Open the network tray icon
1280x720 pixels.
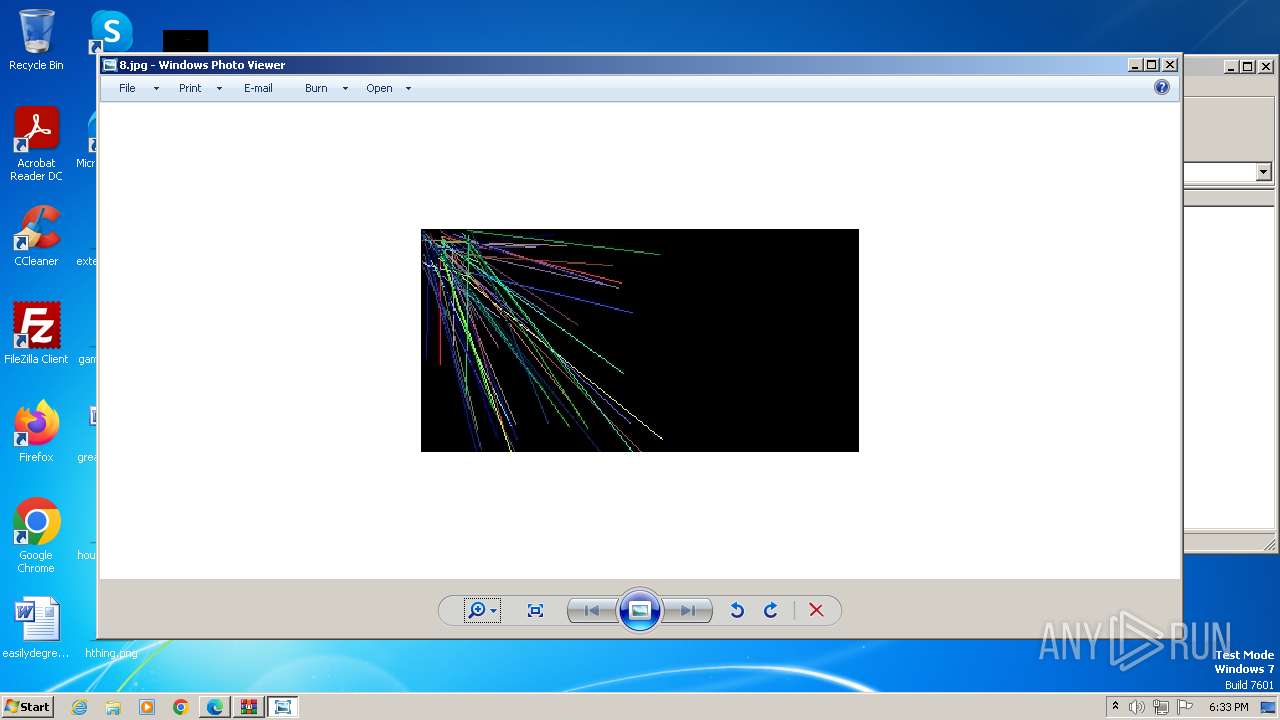[1161, 707]
